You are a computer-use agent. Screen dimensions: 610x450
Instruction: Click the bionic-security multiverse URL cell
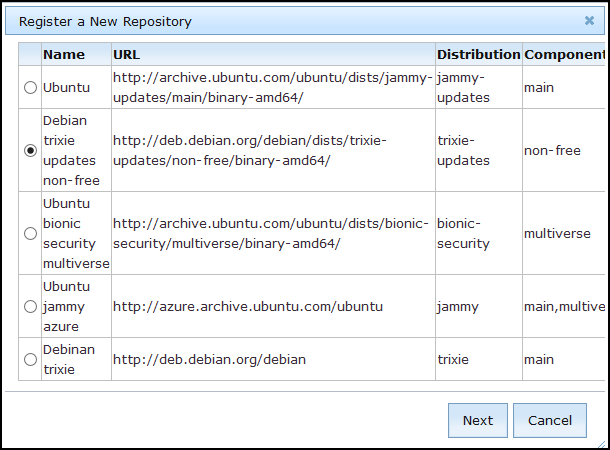point(273,233)
